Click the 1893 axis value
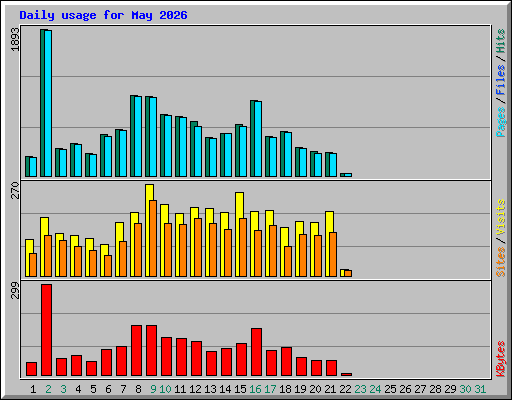This screenshot has height=400, width=512. click(15, 39)
